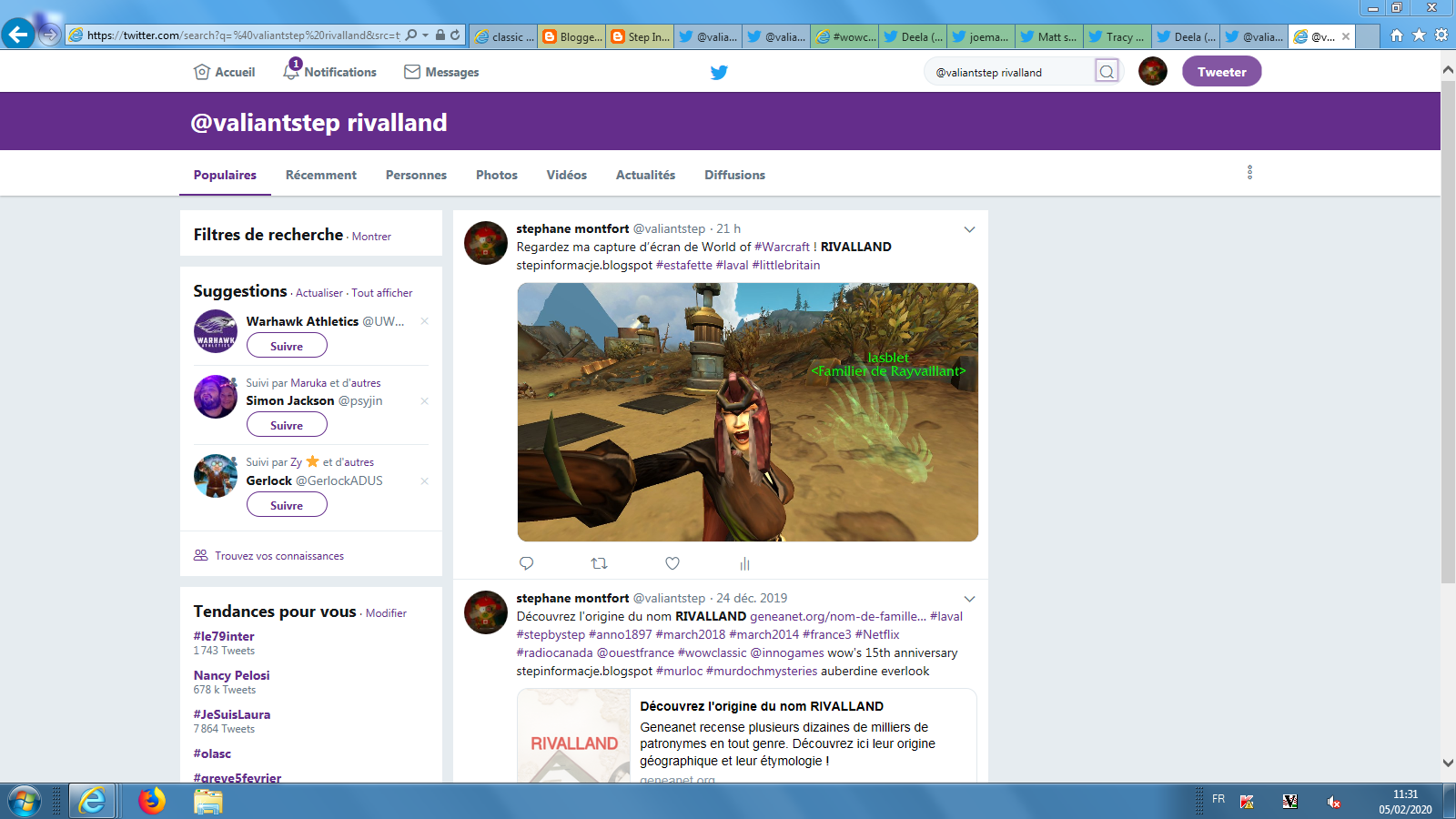
Task: Open the #olasc trend
Action: pos(212,753)
